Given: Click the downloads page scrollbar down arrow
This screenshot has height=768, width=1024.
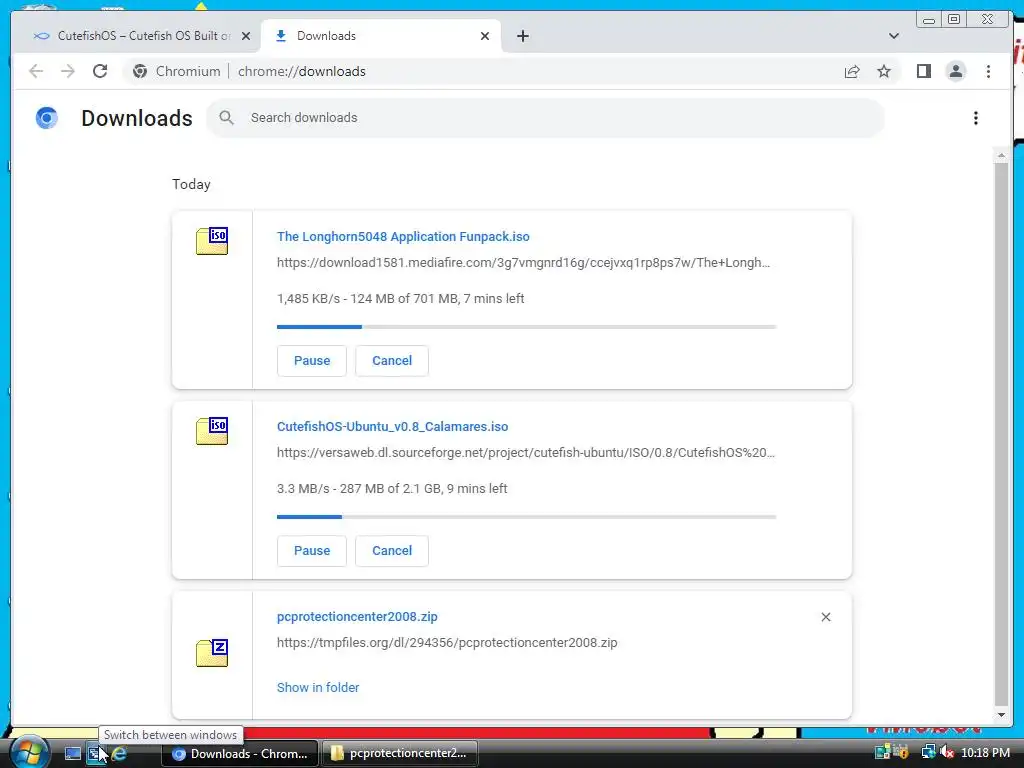Looking at the screenshot, I should (x=1000, y=714).
